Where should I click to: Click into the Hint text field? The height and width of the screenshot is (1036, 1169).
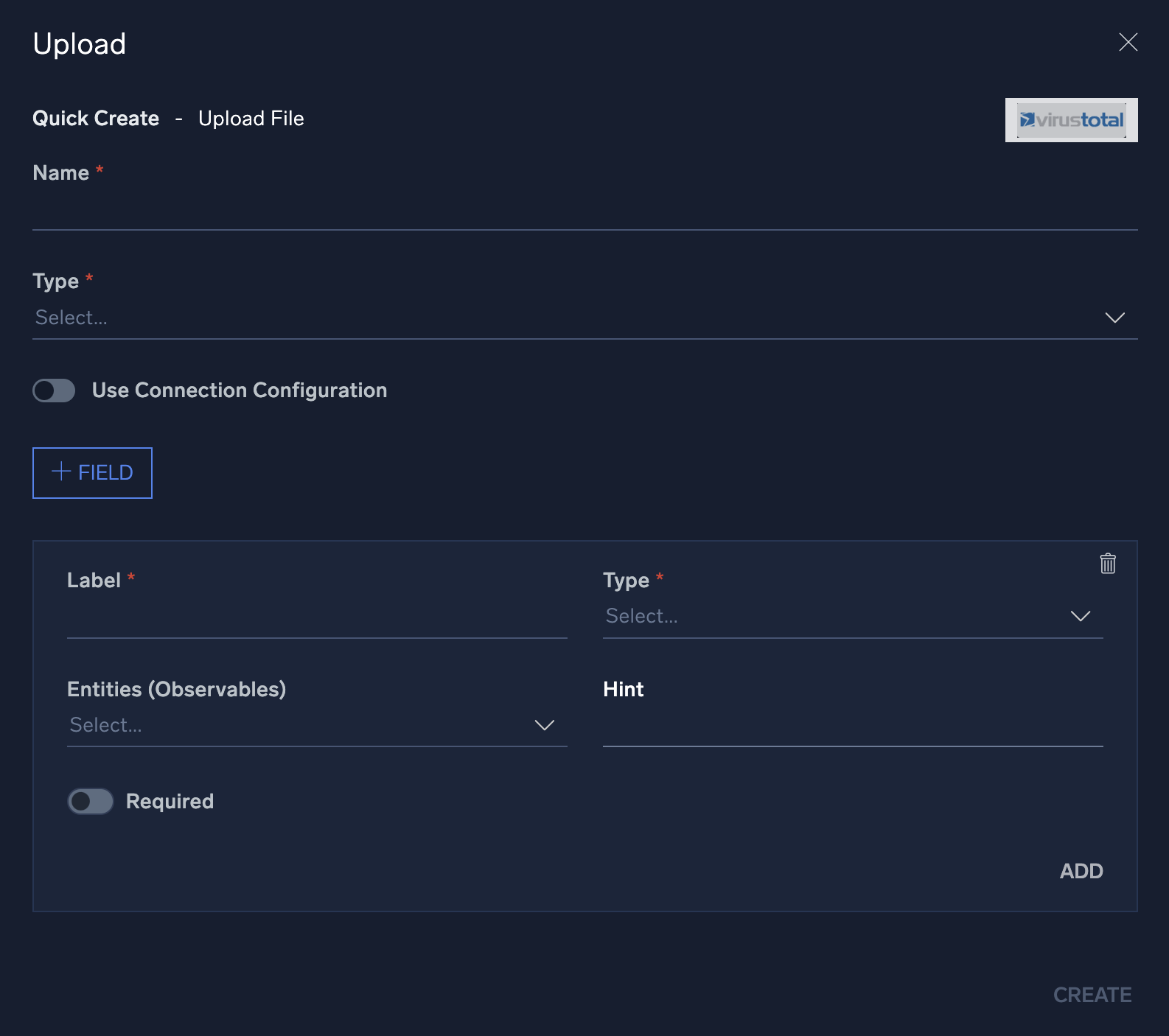click(x=852, y=728)
